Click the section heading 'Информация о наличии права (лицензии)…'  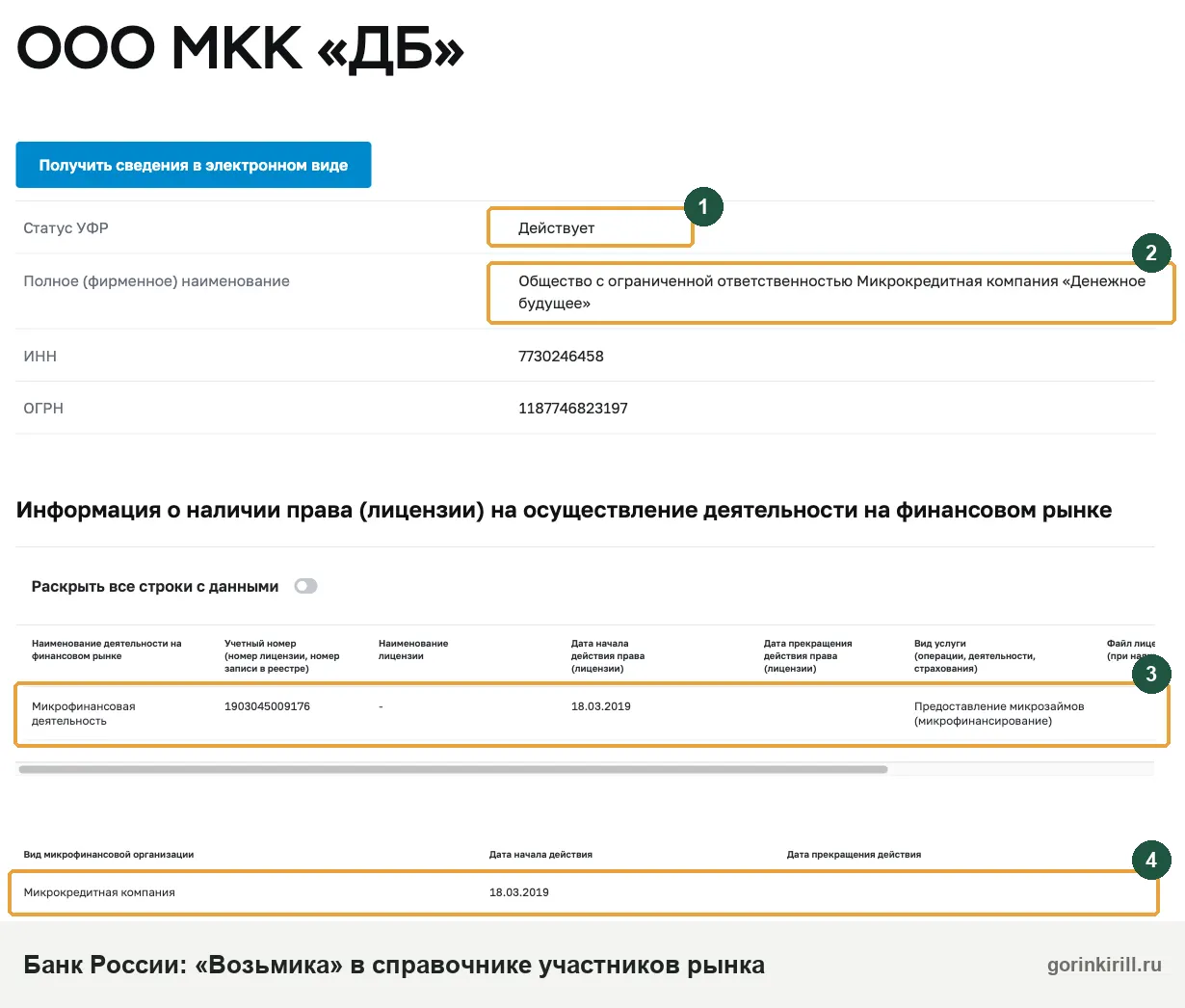click(x=564, y=511)
